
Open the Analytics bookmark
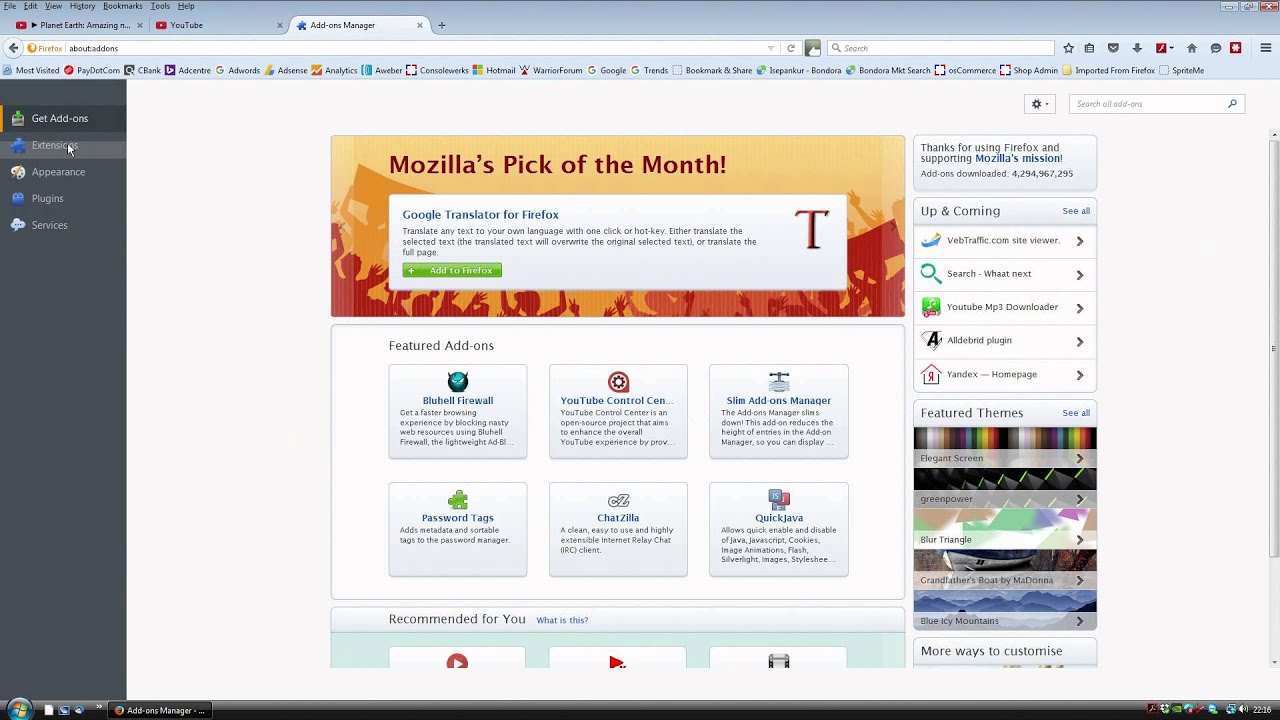pyautogui.click(x=334, y=71)
